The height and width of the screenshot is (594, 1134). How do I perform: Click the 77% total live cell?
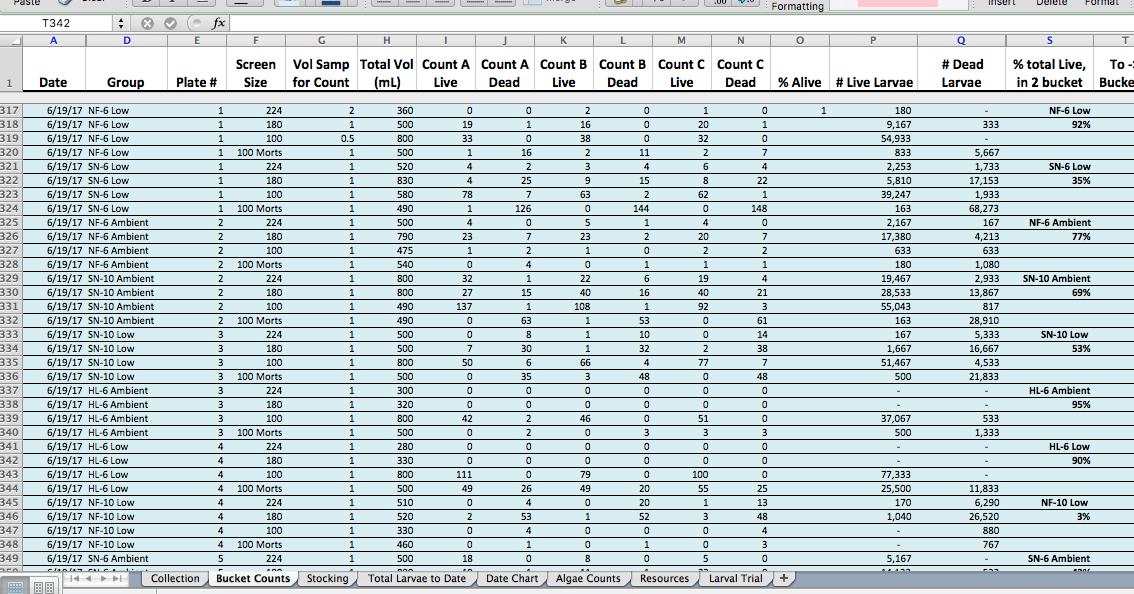click(x=1049, y=237)
